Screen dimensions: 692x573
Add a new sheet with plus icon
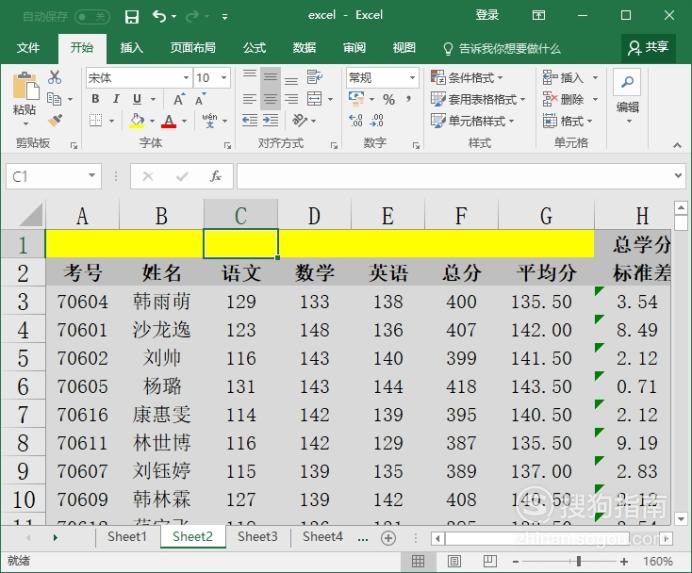click(388, 538)
